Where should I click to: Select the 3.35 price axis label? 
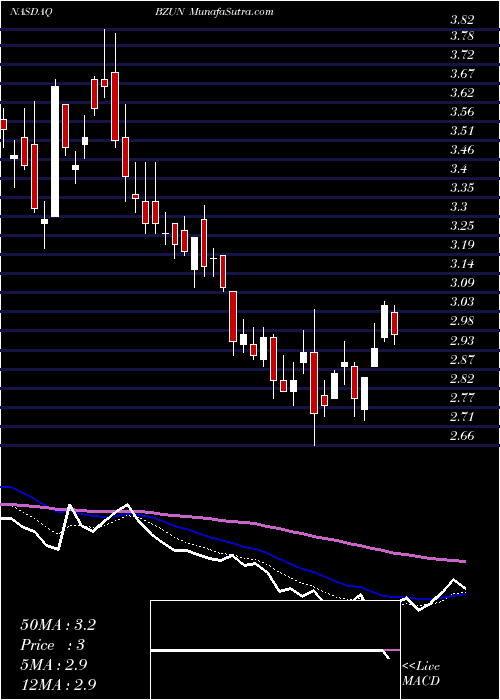[462, 188]
